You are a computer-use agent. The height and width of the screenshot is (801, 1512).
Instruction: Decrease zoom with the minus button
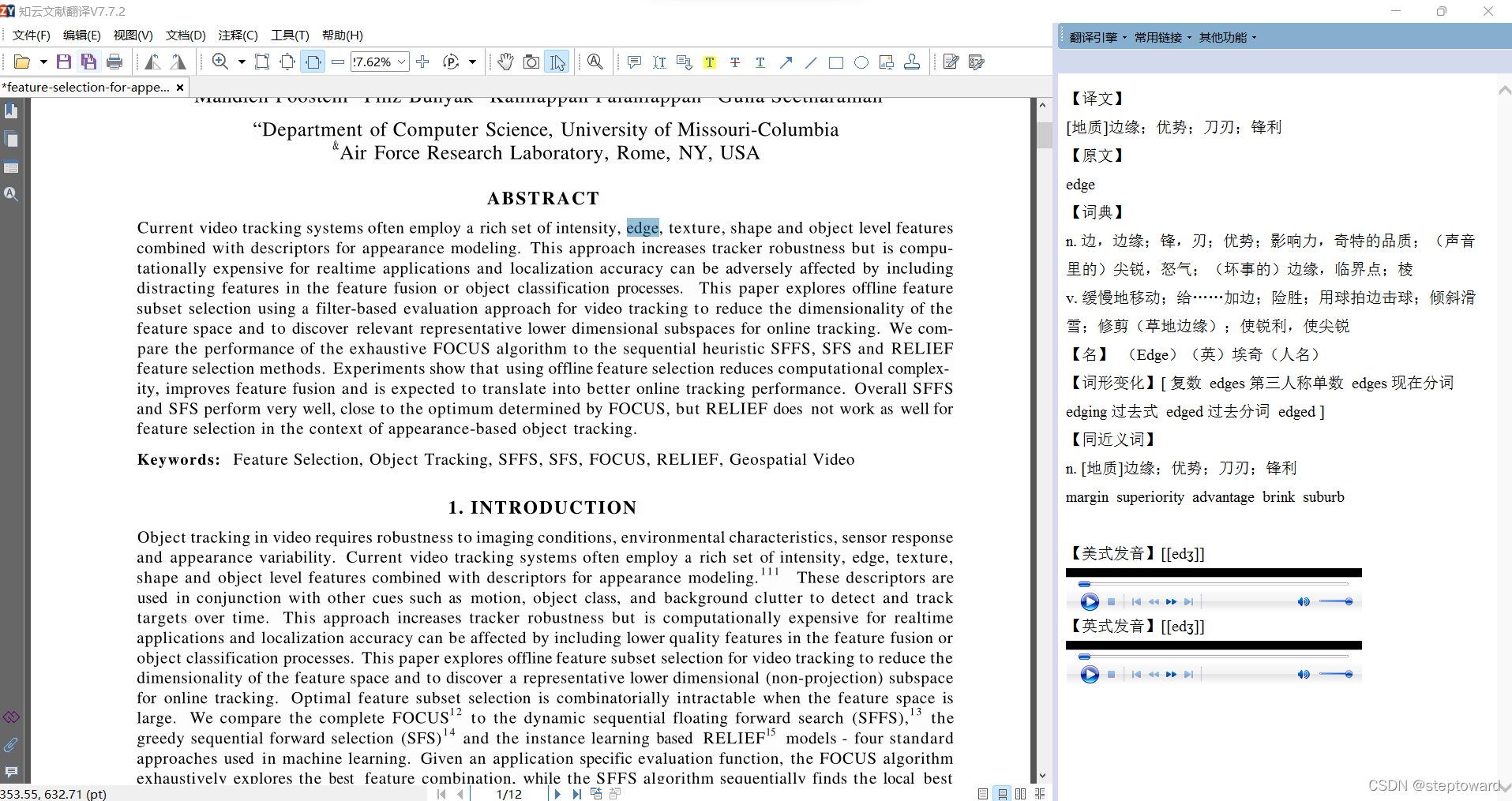tap(338, 62)
